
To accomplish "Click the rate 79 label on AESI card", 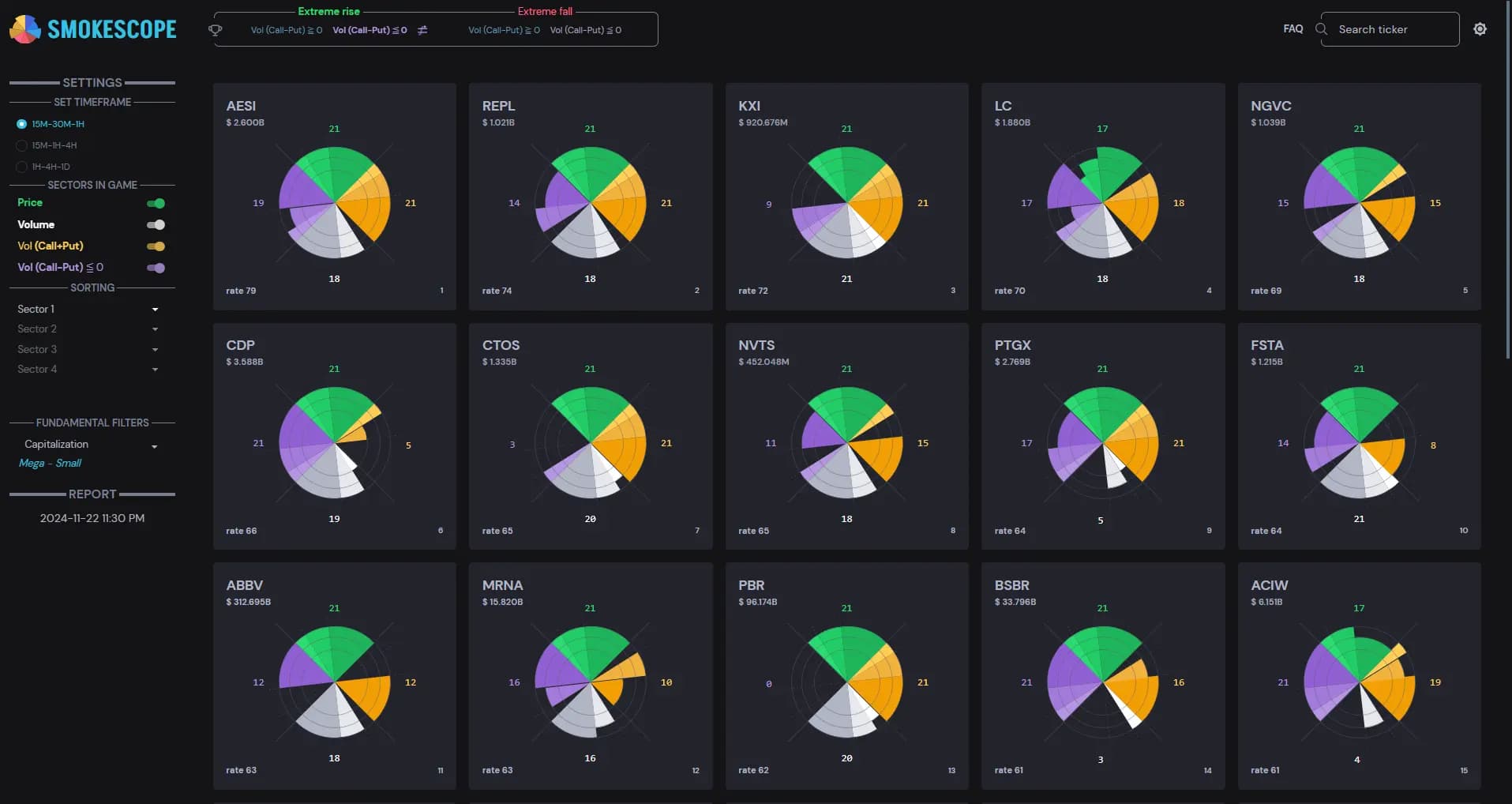I will coord(241,291).
